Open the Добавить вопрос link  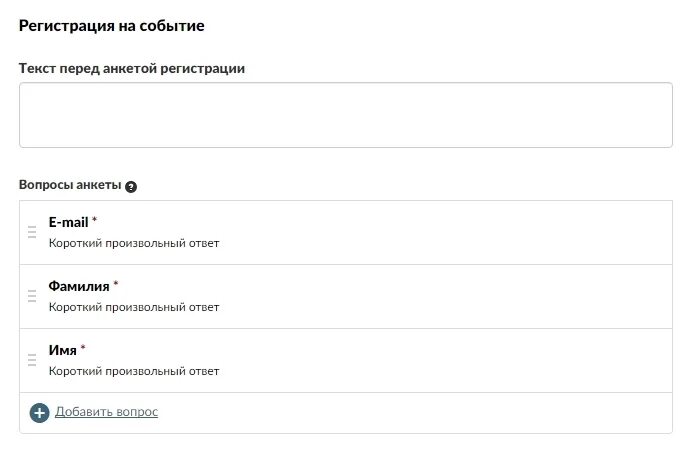coord(106,411)
